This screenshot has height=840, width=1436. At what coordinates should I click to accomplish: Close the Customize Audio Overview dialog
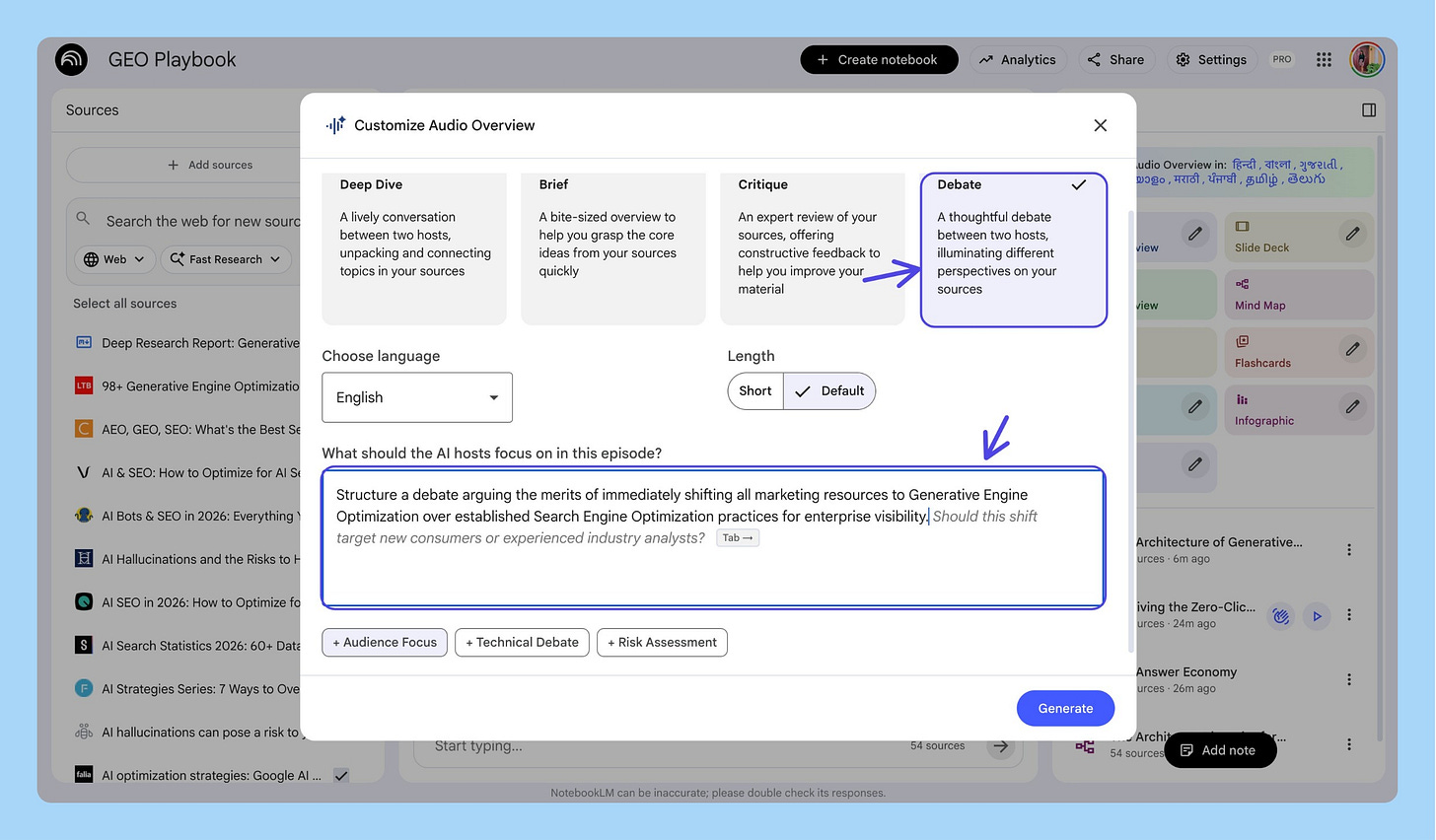coord(1101,125)
